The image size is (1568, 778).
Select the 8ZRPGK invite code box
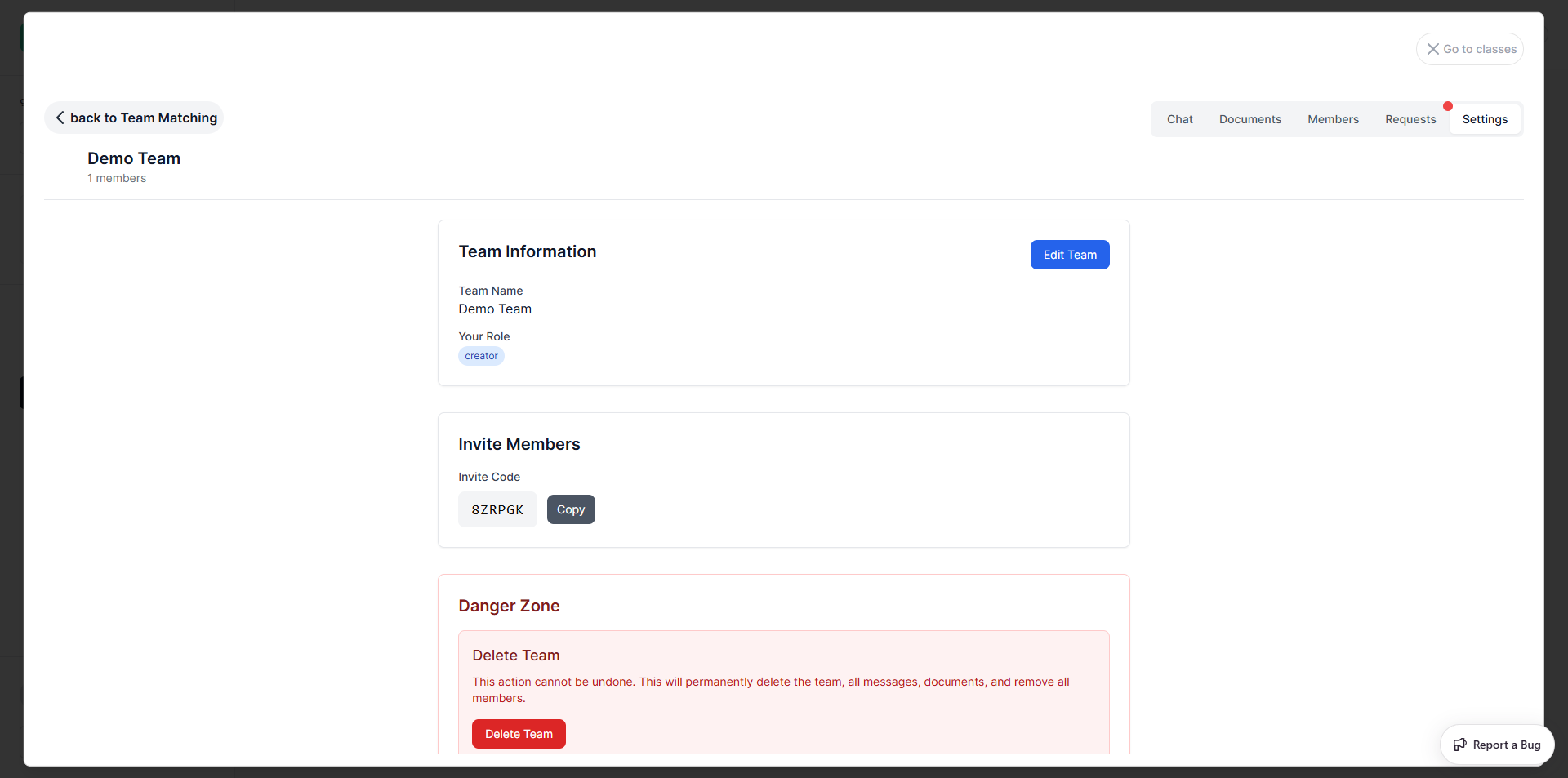click(x=497, y=509)
